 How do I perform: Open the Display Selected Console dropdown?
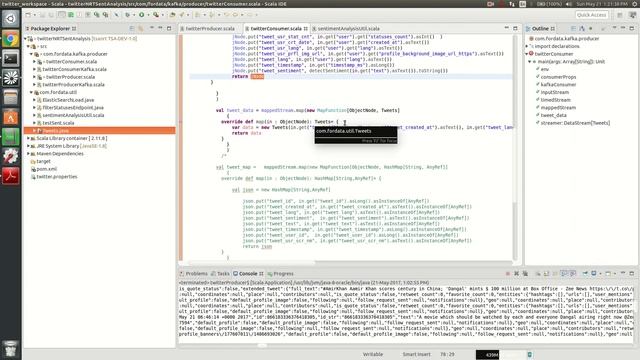(x=600, y=273)
